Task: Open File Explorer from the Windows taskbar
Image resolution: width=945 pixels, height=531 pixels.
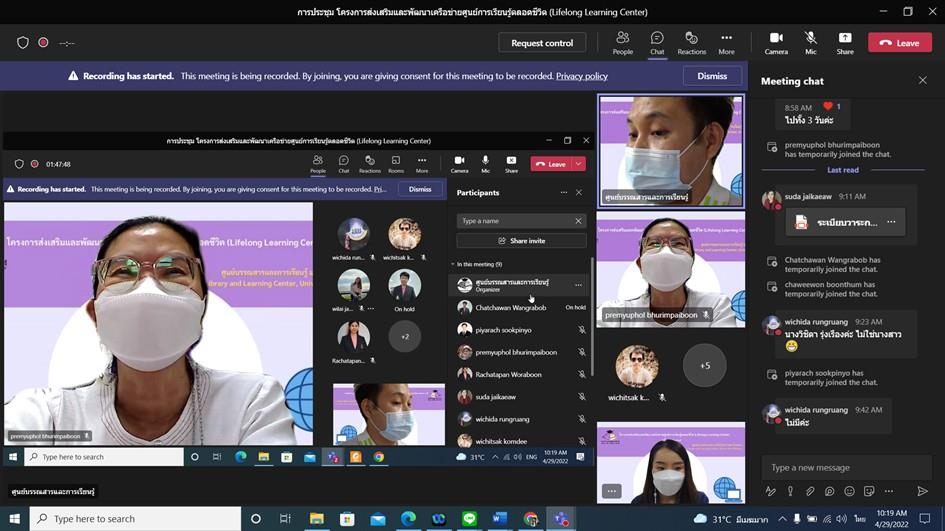Action: tap(316, 519)
